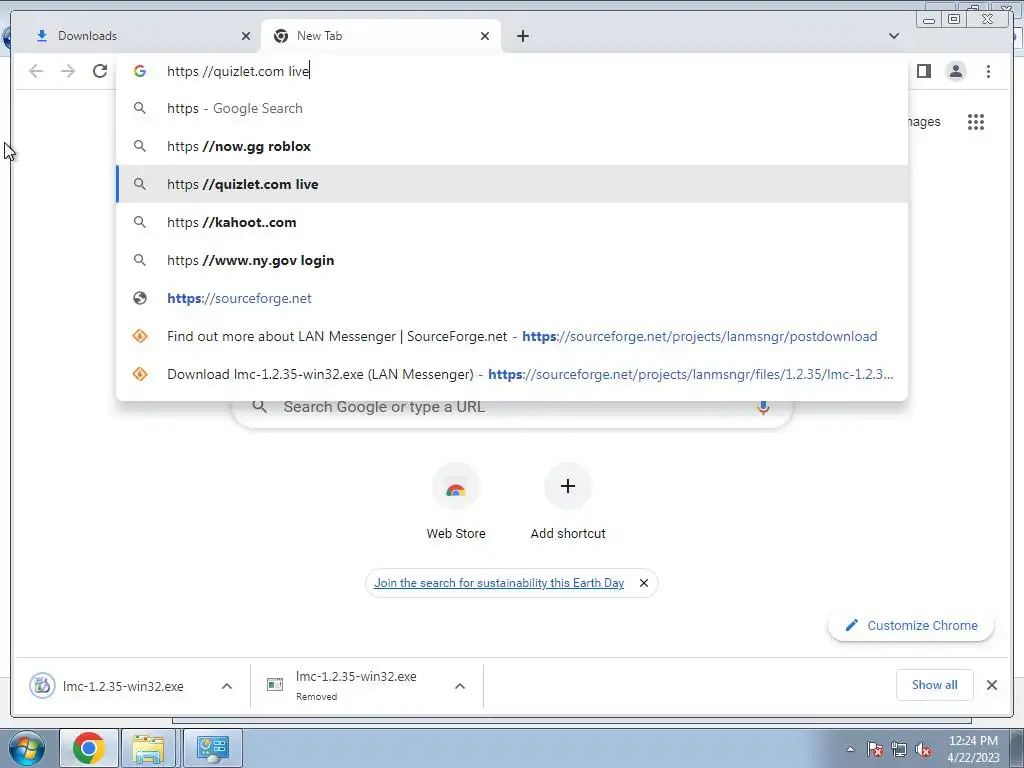1024x768 pixels.
Task: Select 'https //www.ny.gov login' suggestion
Action: tap(512, 260)
